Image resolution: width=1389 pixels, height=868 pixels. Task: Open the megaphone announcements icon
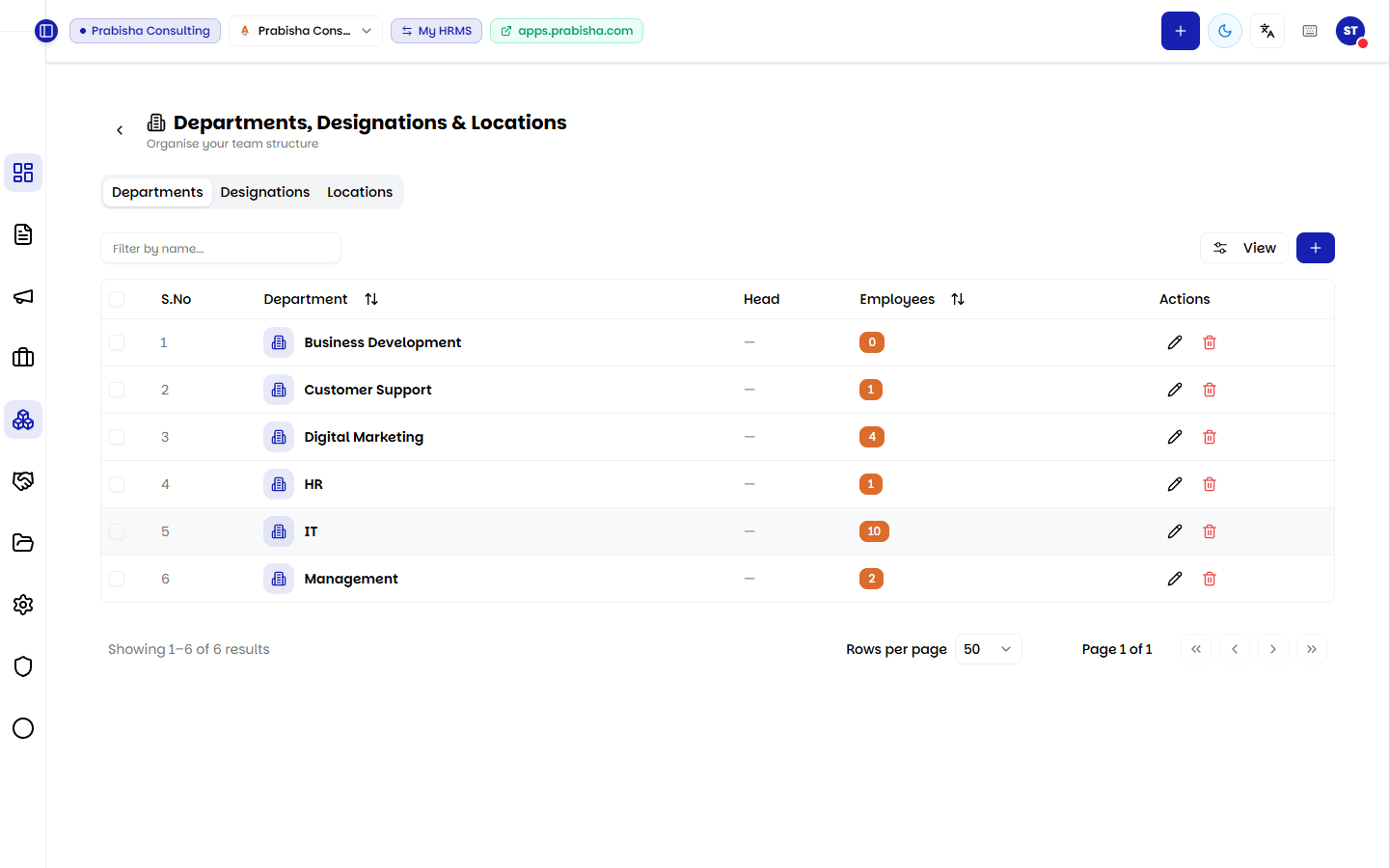tap(23, 296)
